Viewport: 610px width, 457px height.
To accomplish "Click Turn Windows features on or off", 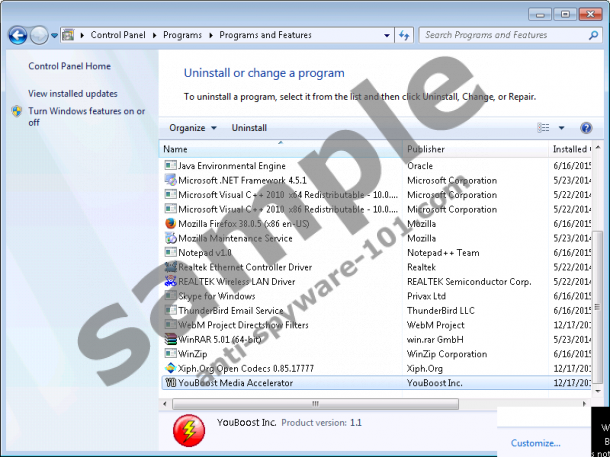I will (86, 117).
